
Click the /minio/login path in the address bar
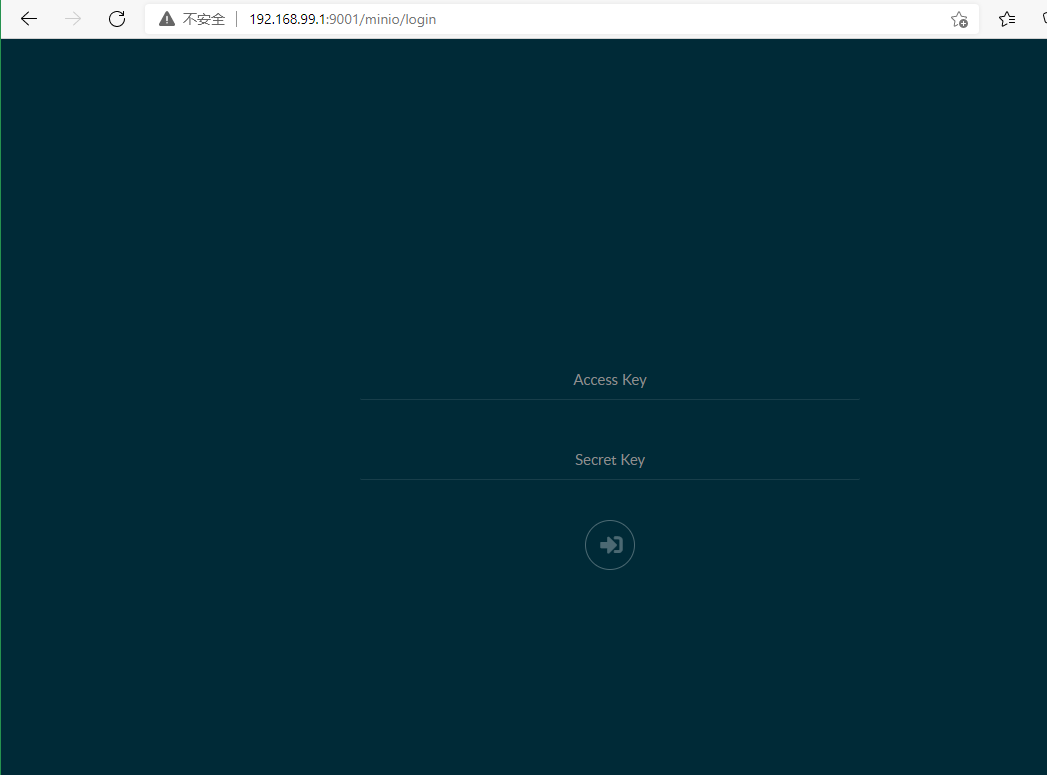[398, 19]
